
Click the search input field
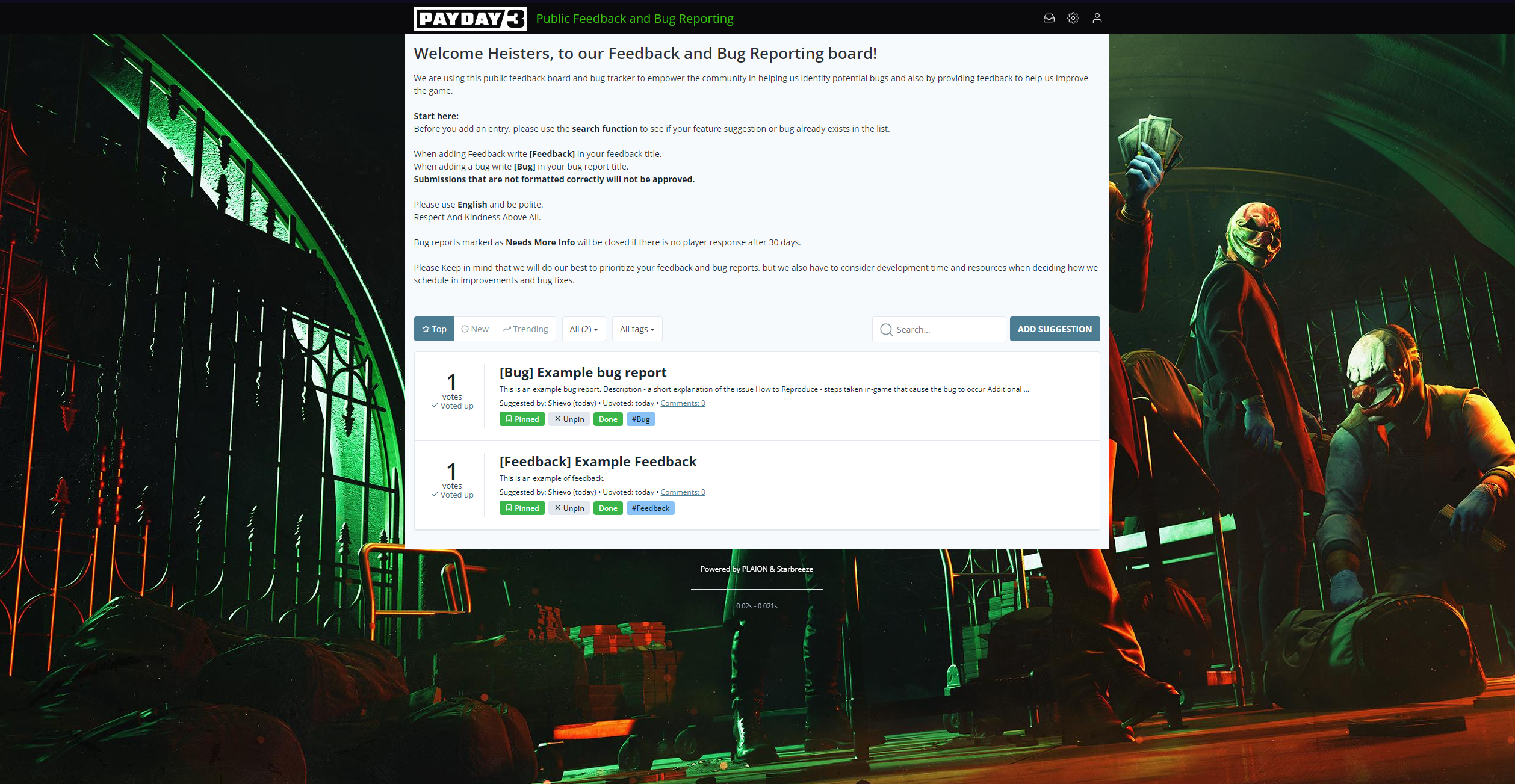click(x=939, y=328)
